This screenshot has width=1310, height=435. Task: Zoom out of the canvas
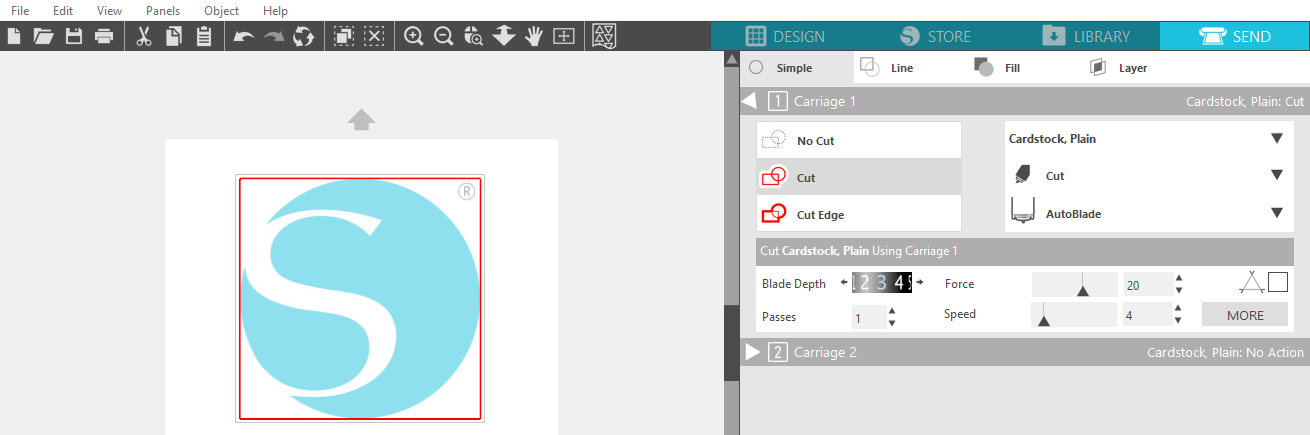pos(444,36)
